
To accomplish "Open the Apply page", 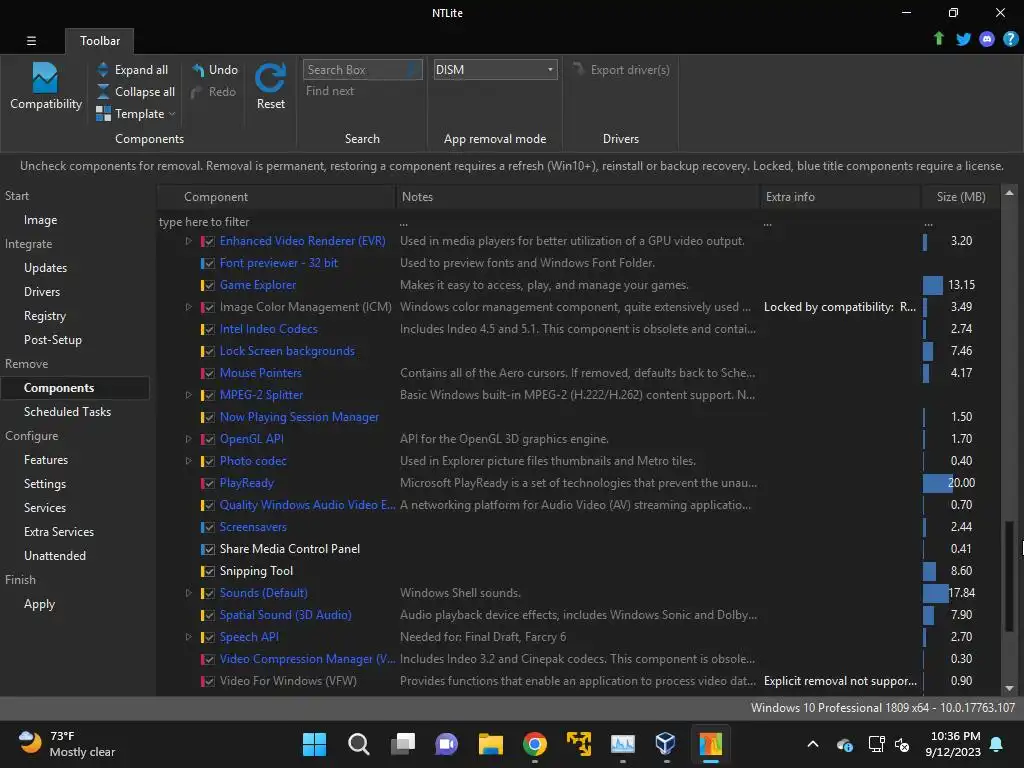I will coord(39,604).
